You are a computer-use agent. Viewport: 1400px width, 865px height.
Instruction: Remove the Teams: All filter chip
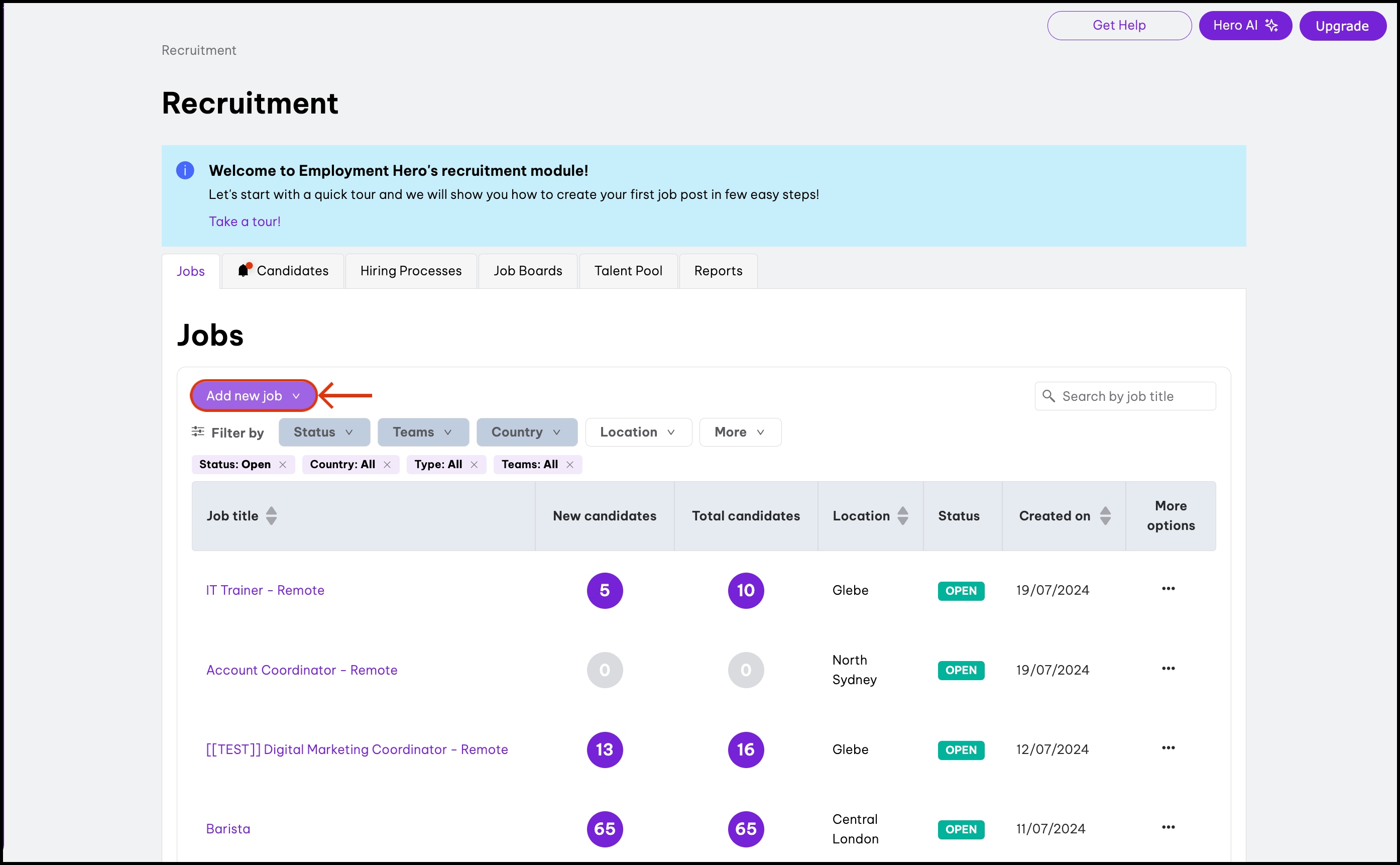[569, 465]
